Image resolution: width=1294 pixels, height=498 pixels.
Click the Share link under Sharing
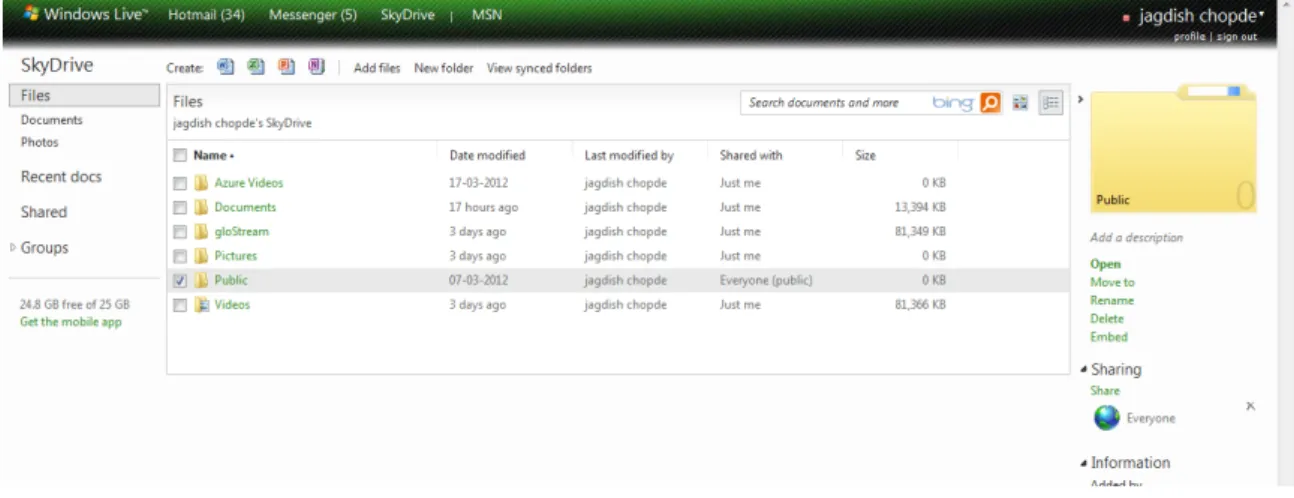point(1105,390)
